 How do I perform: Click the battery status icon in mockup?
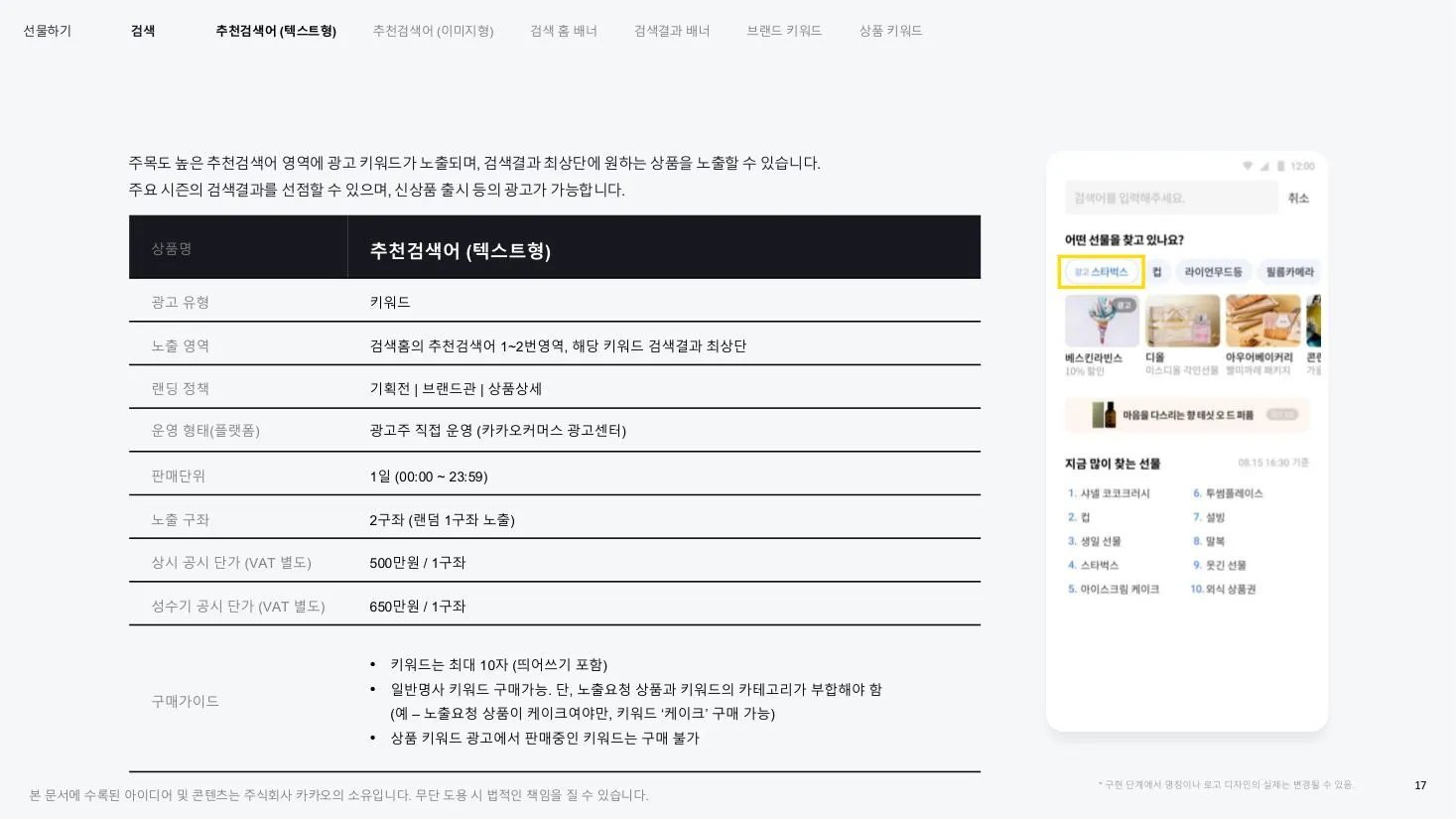tap(1280, 166)
